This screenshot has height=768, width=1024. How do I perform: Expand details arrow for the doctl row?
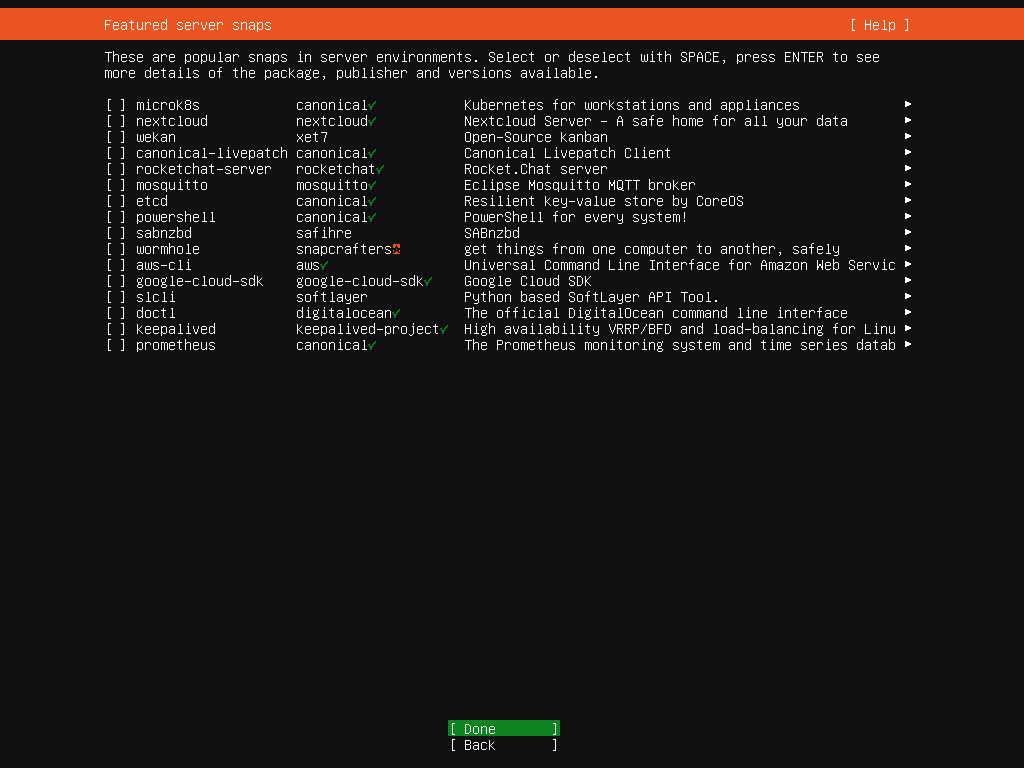[x=907, y=313]
